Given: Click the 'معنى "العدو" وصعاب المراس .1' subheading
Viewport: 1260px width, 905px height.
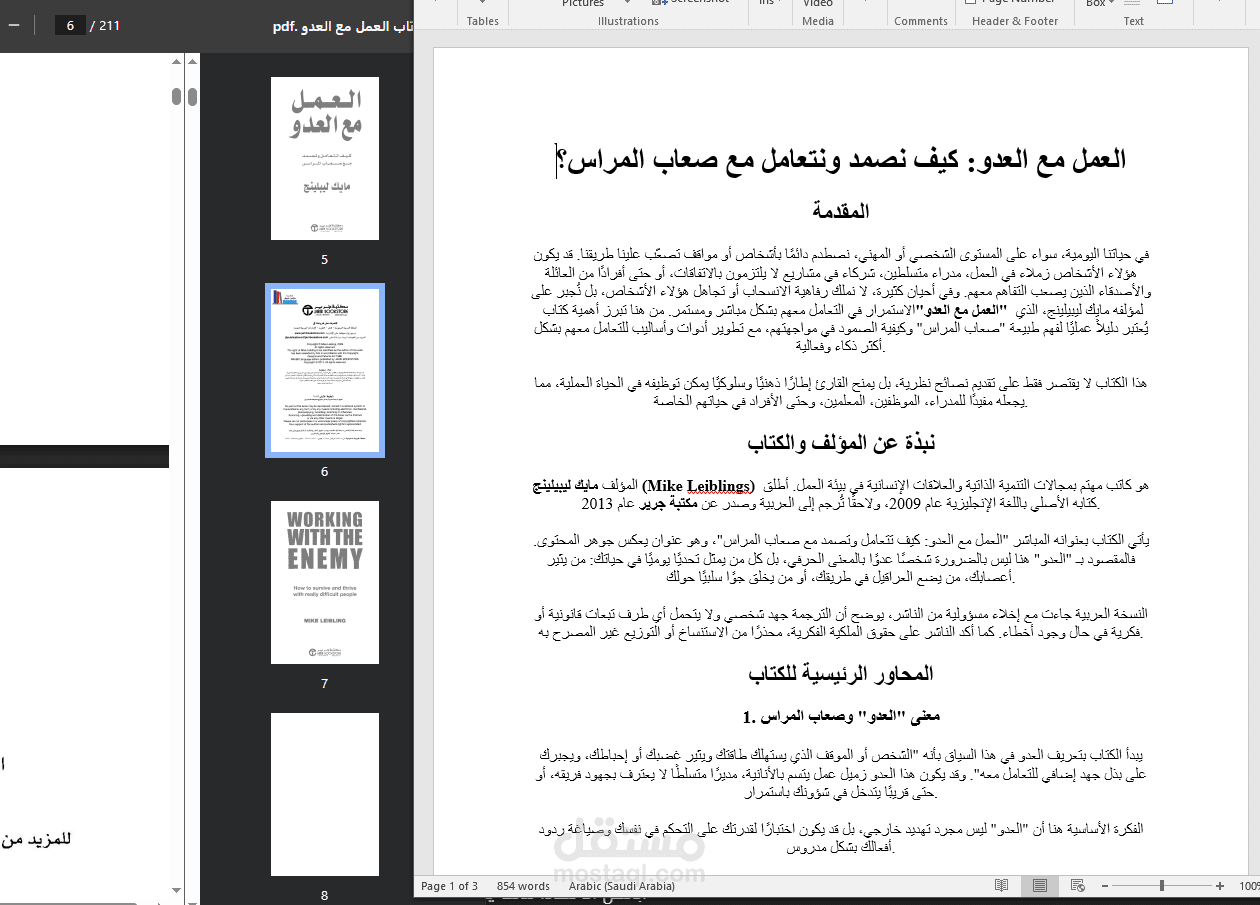Looking at the screenshot, I should tap(841, 716).
